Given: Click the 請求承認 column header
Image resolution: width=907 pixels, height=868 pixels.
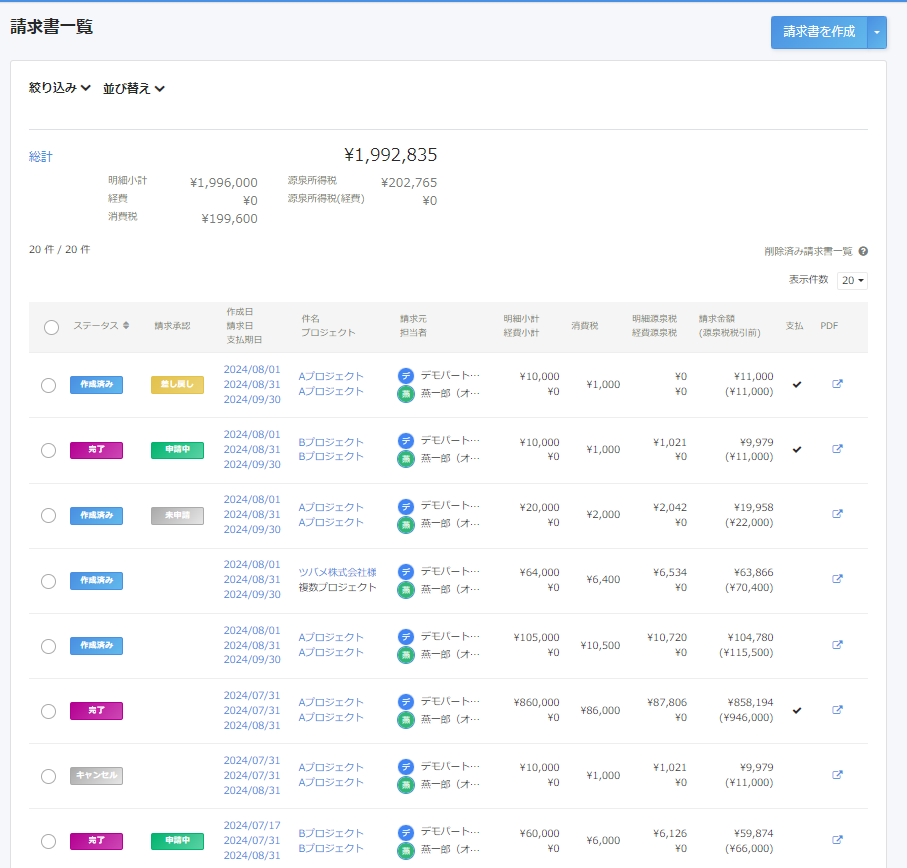Looking at the screenshot, I should (x=172, y=326).
